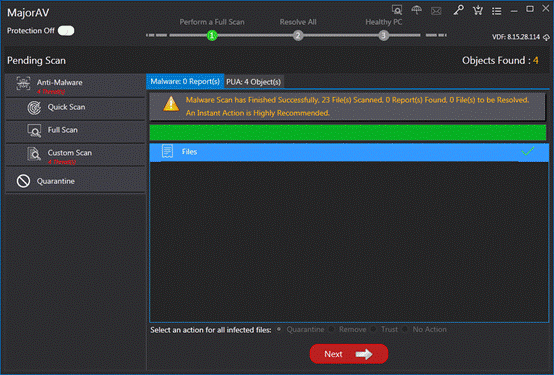The width and height of the screenshot is (554, 375).
Task: Click the red Next button
Action: pyautogui.click(x=349, y=354)
